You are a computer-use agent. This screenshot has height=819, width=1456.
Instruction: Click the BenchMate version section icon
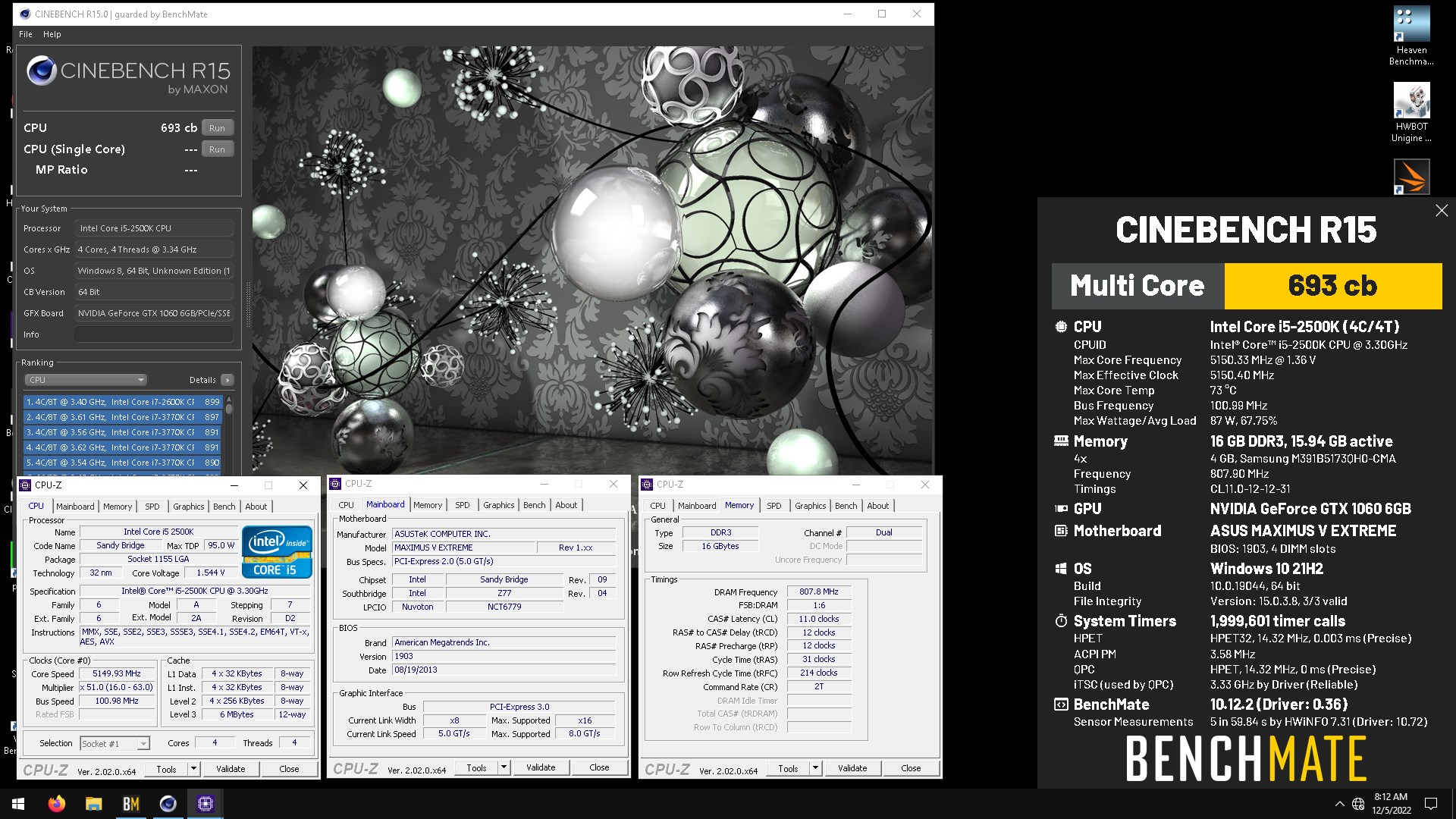[1061, 704]
